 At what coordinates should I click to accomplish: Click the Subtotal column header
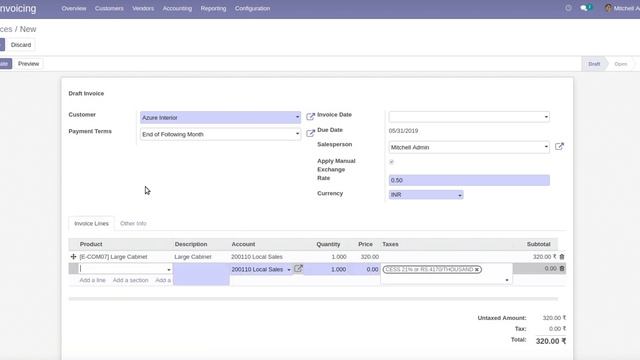pos(538,244)
